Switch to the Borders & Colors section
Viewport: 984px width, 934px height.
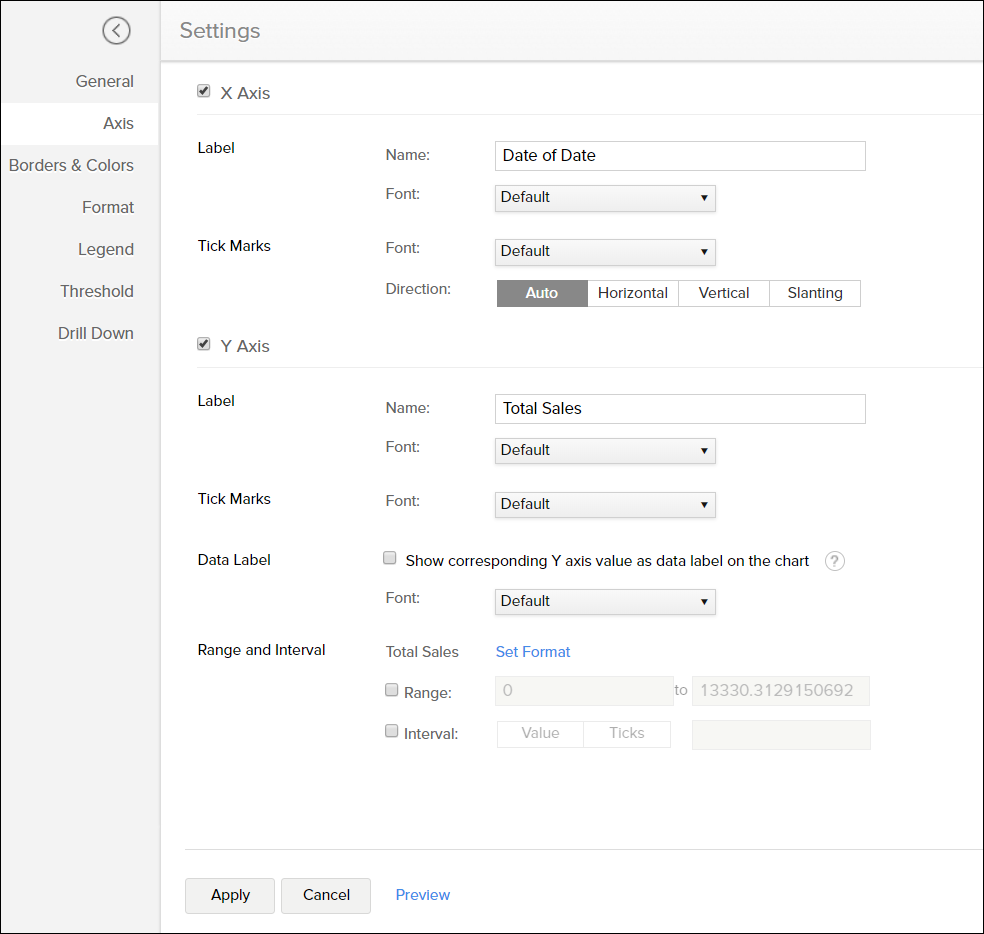[70, 165]
